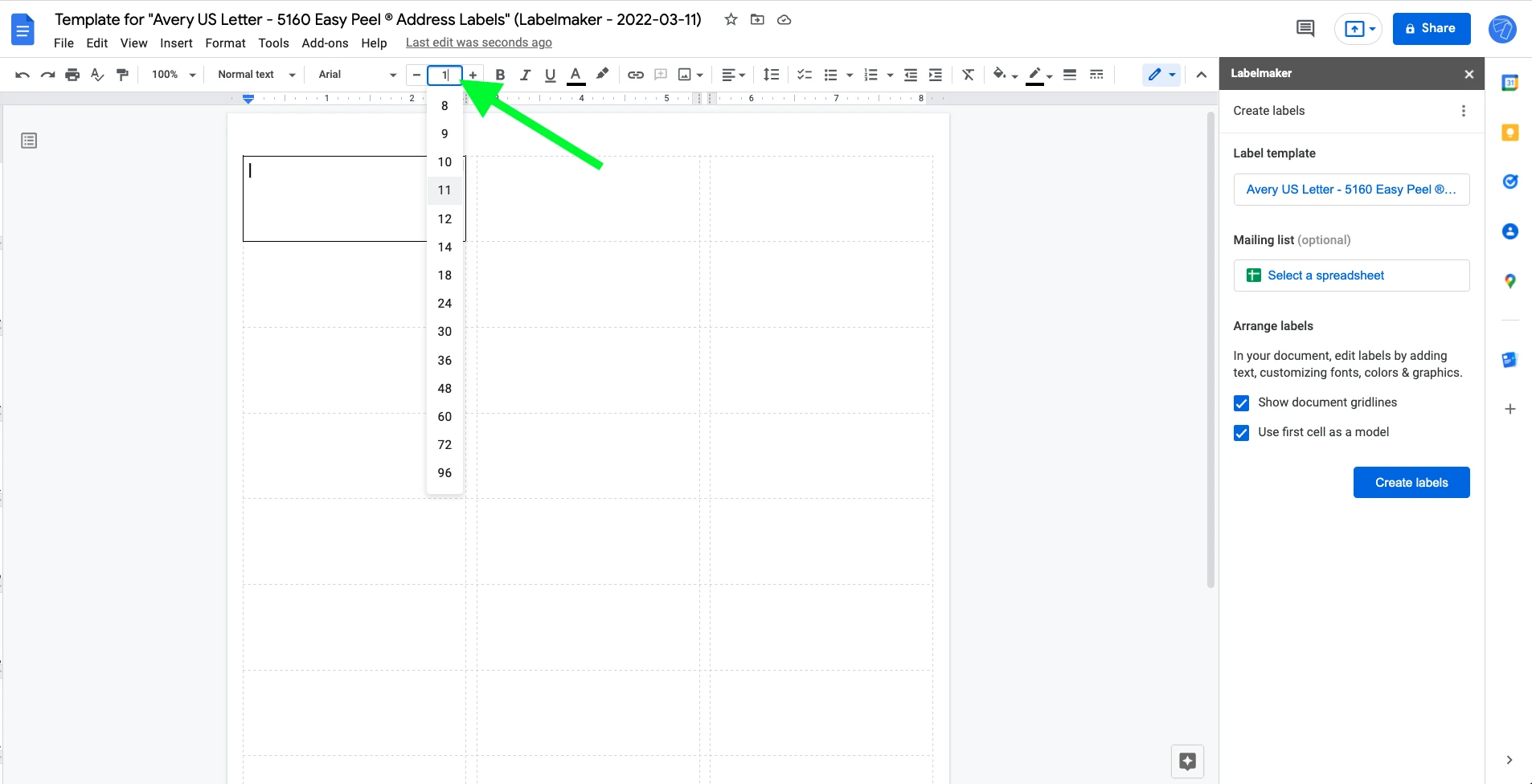The width and height of the screenshot is (1532, 784).
Task: Increase font size with plus button
Action: (473, 75)
